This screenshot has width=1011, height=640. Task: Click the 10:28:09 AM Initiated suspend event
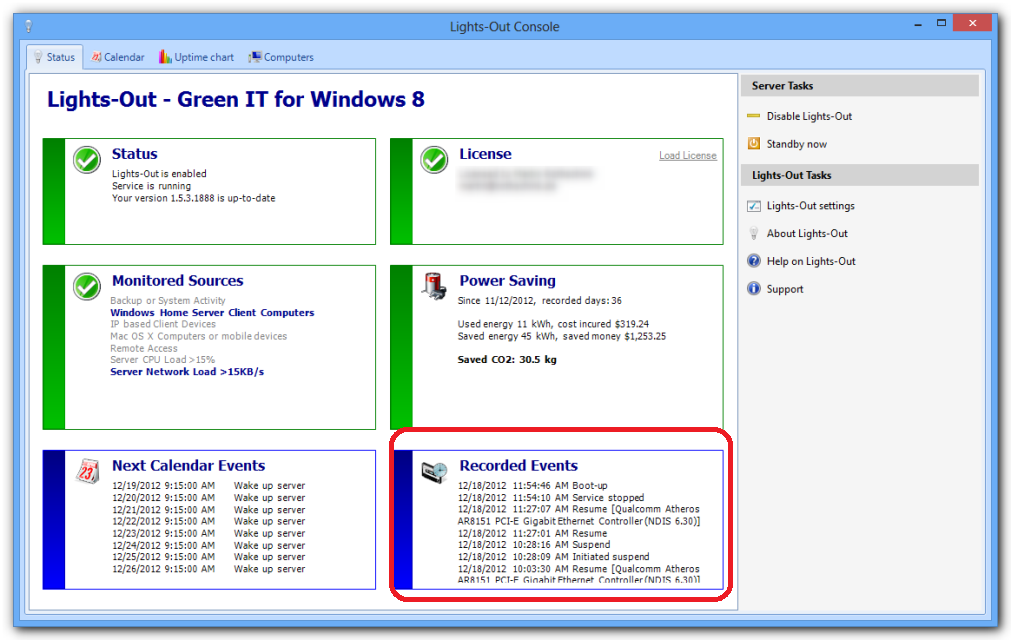click(x=554, y=557)
